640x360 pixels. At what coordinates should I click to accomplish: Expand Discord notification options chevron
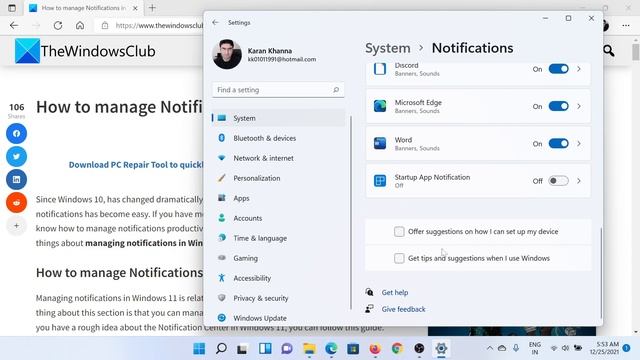coord(579,69)
